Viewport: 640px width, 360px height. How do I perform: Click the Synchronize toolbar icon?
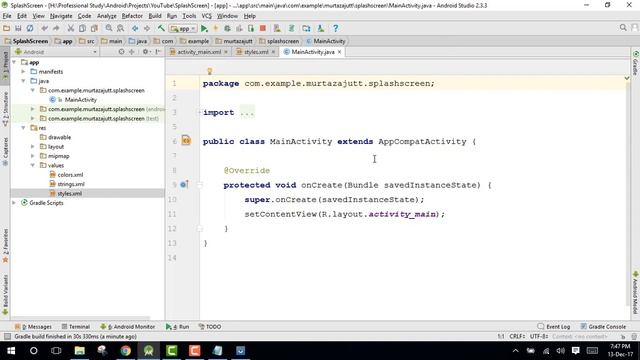[x=30, y=28]
